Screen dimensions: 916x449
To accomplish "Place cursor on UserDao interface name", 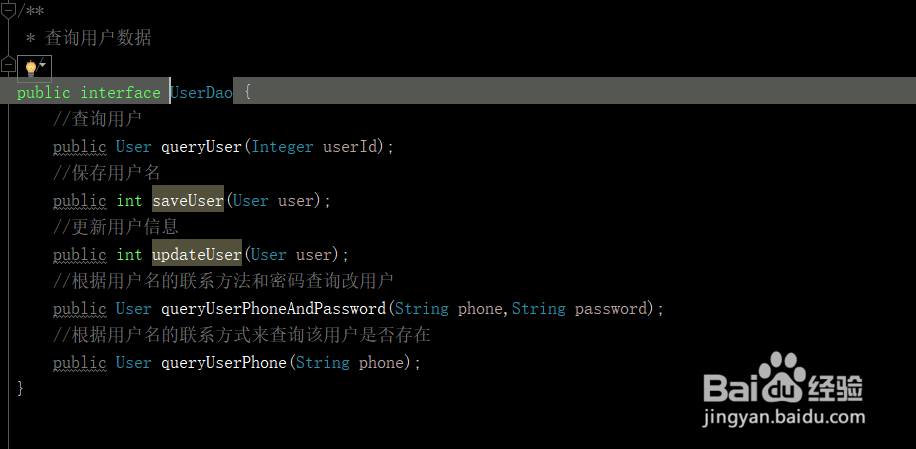I will pos(202,92).
